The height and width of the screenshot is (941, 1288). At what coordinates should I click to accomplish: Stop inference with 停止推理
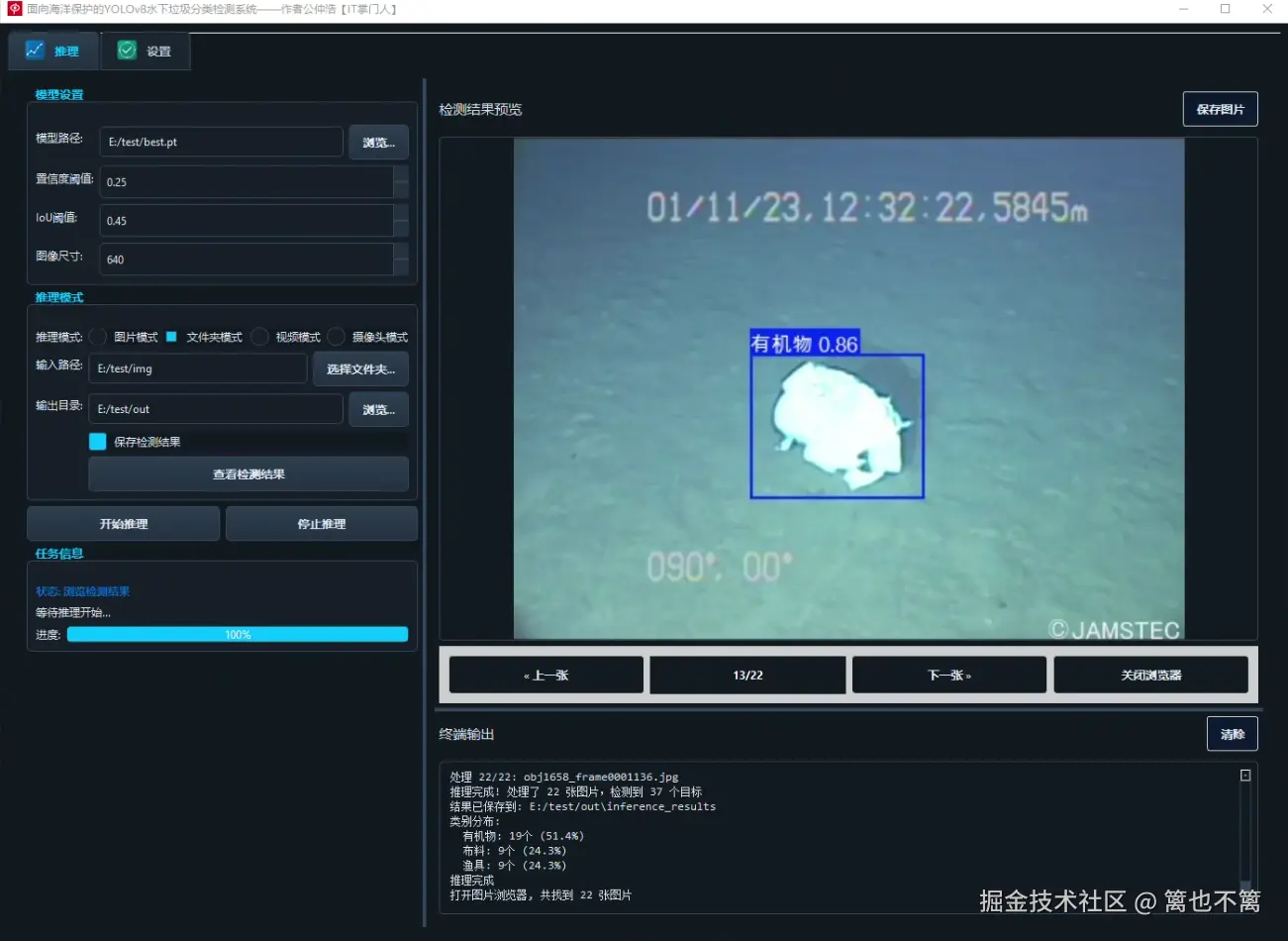322,523
